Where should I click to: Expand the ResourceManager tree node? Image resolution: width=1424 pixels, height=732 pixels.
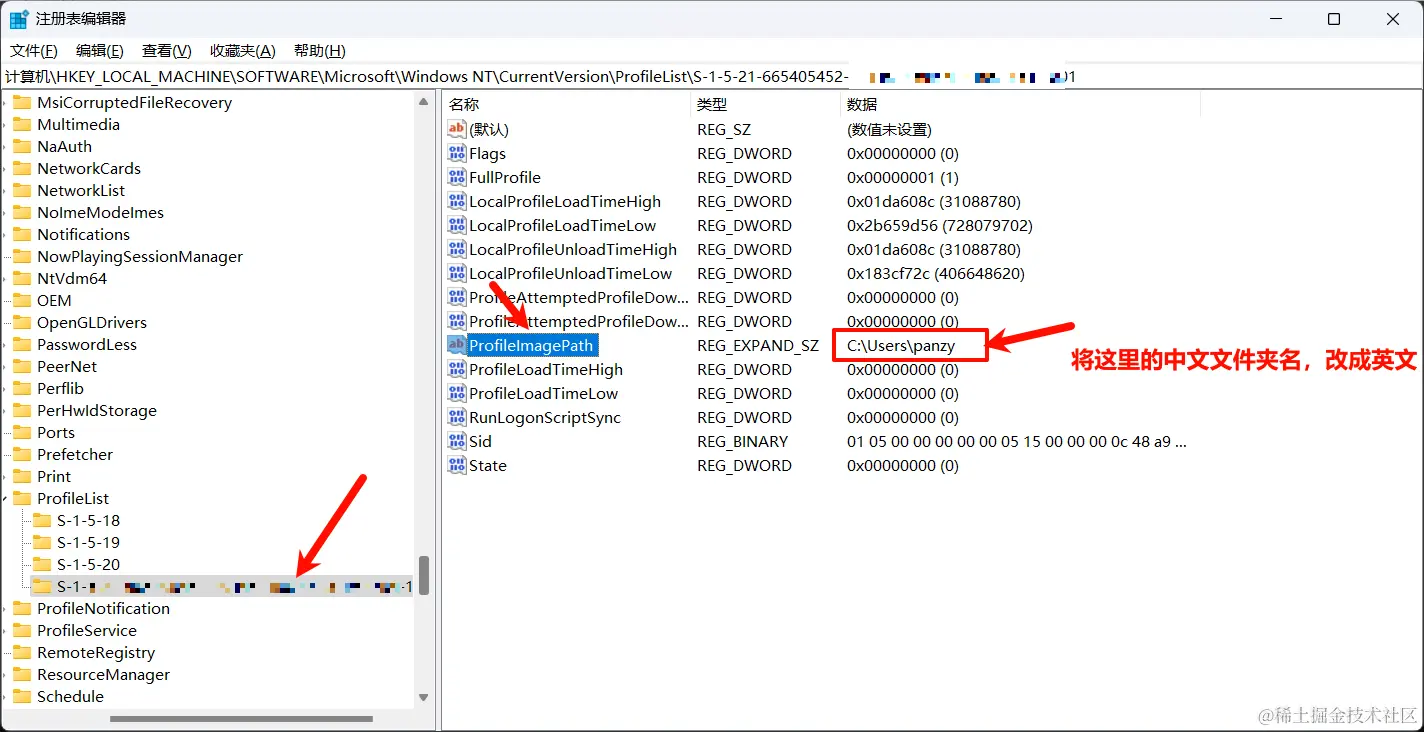pyautogui.click(x=5, y=674)
